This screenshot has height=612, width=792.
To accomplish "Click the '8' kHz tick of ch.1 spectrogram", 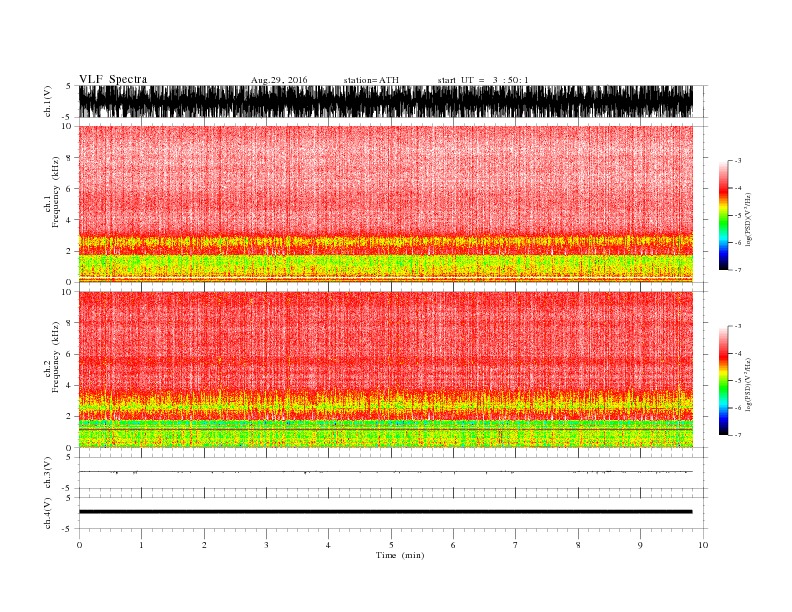I will (69, 158).
